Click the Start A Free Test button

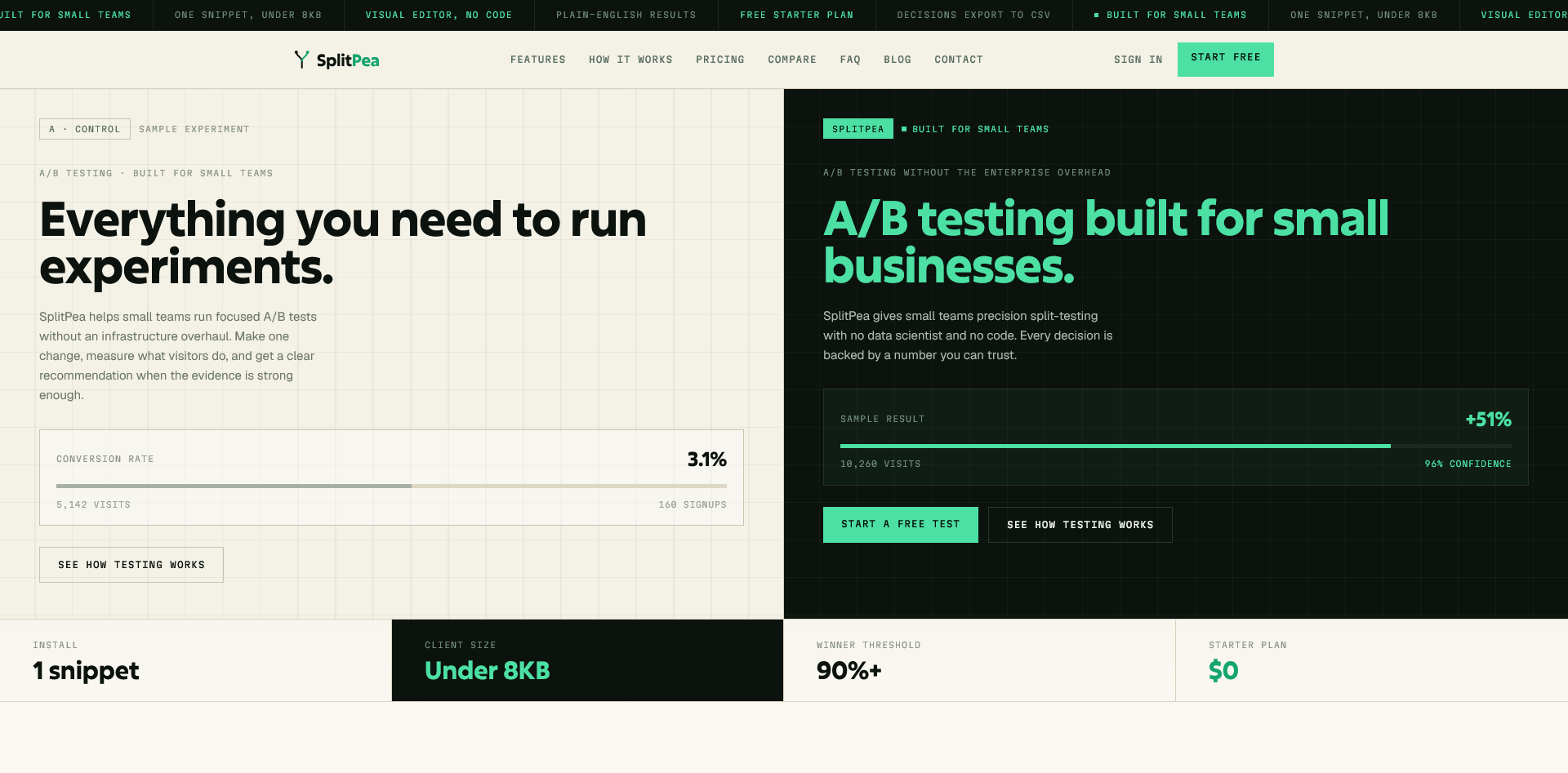point(901,525)
